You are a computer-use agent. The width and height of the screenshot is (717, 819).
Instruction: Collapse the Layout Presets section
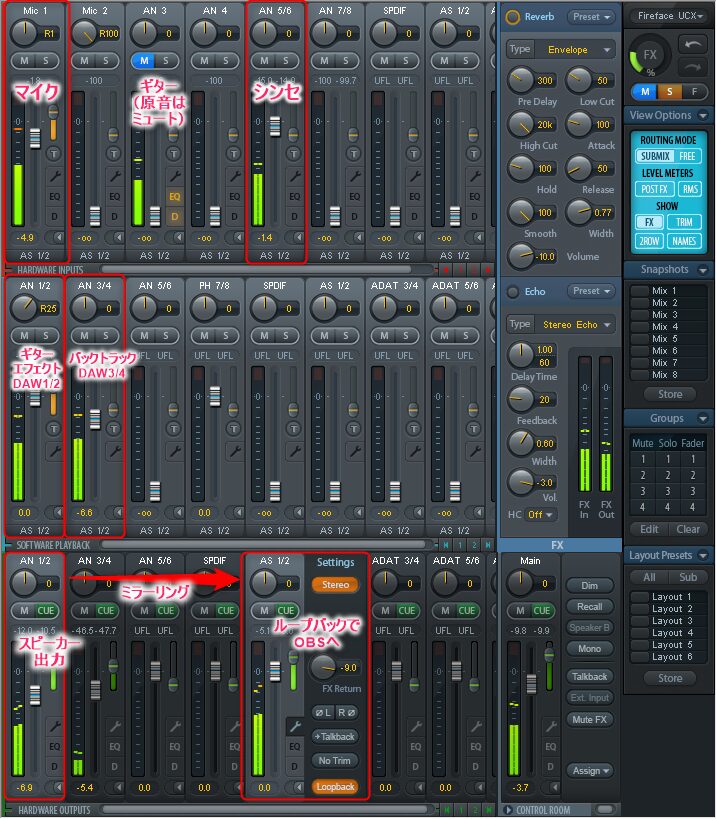(703, 555)
